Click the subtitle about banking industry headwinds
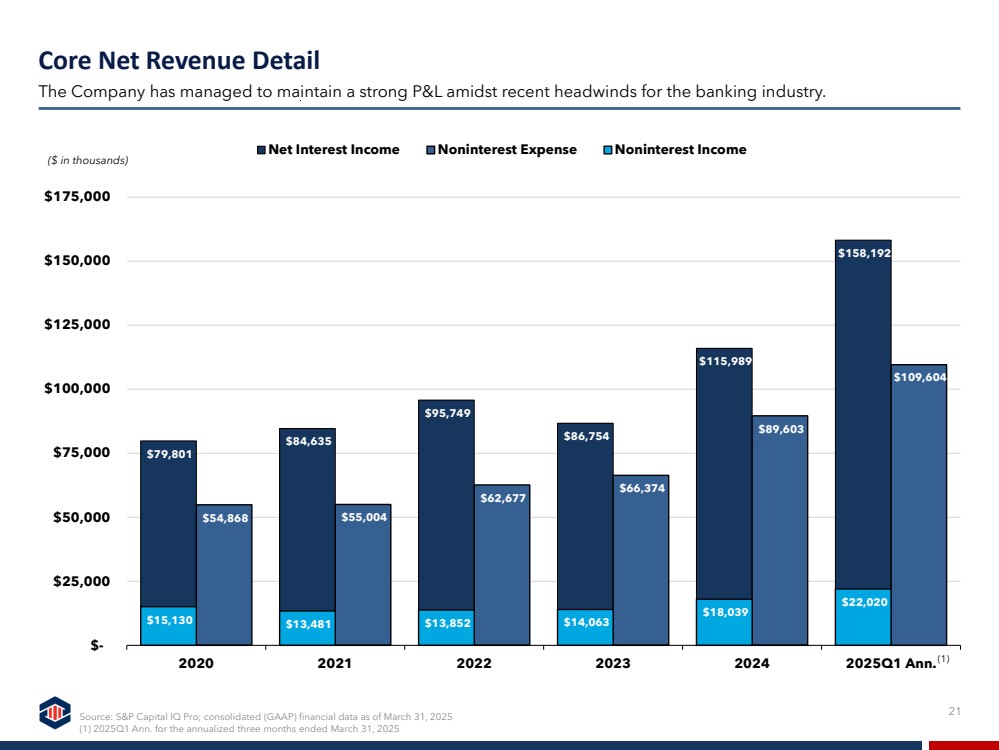Screen dimensions: 999x750 pos(432,92)
